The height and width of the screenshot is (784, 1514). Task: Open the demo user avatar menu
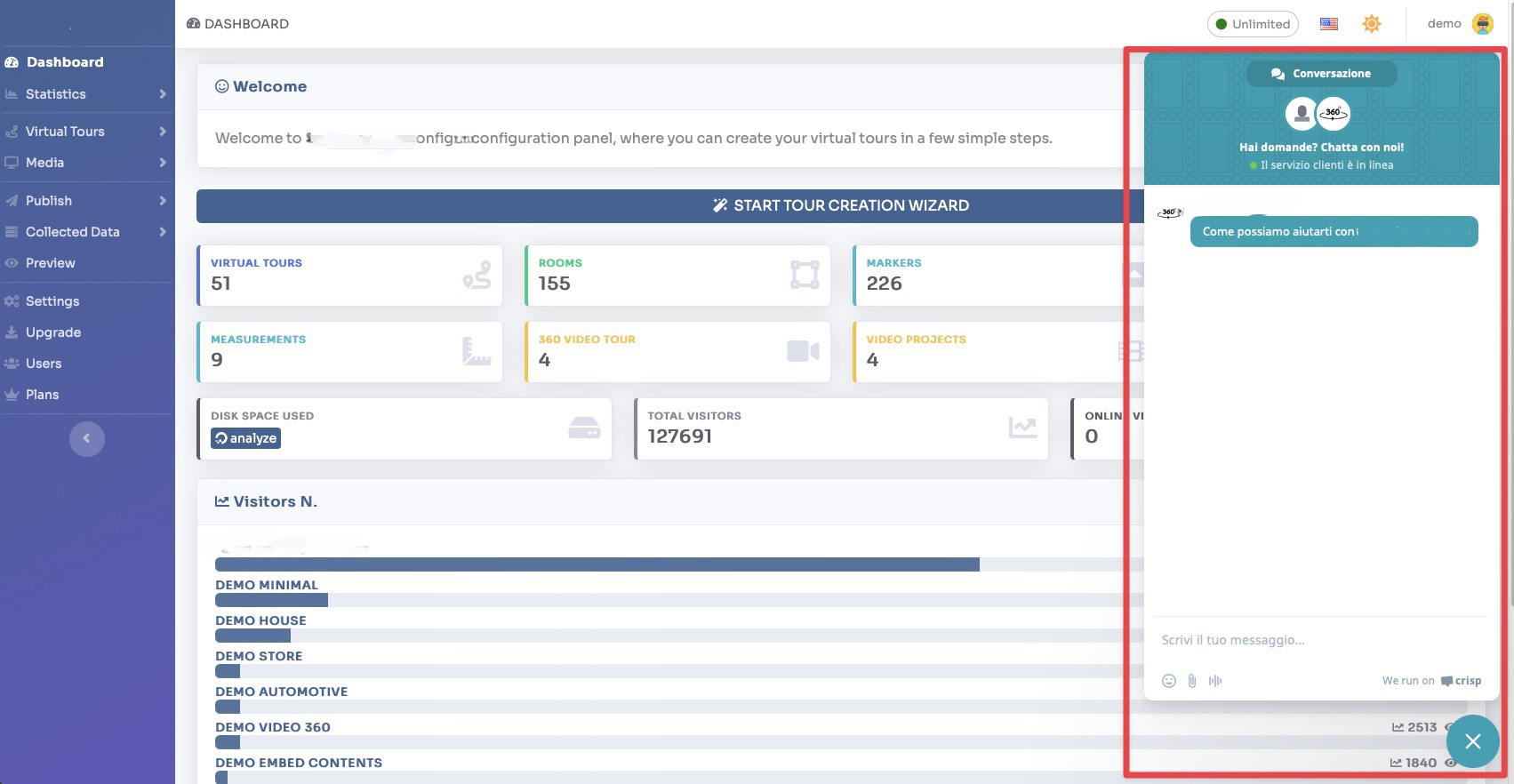click(1483, 24)
